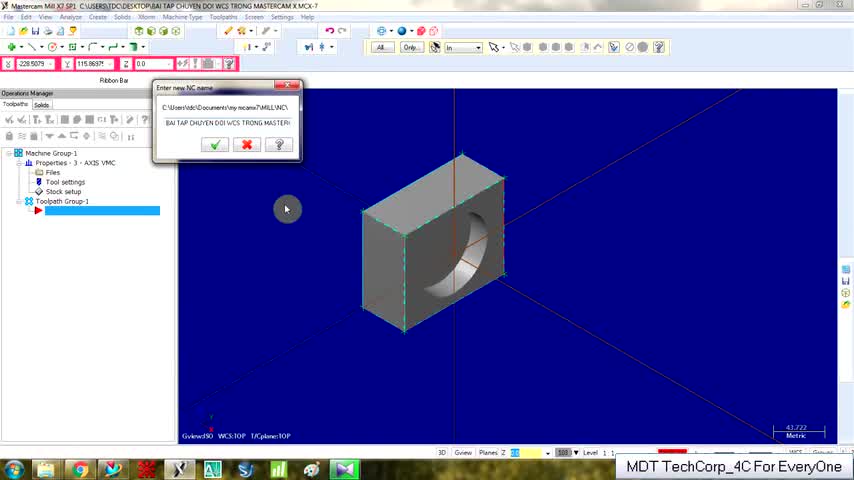Open the Analyze menu

[x=70, y=17]
